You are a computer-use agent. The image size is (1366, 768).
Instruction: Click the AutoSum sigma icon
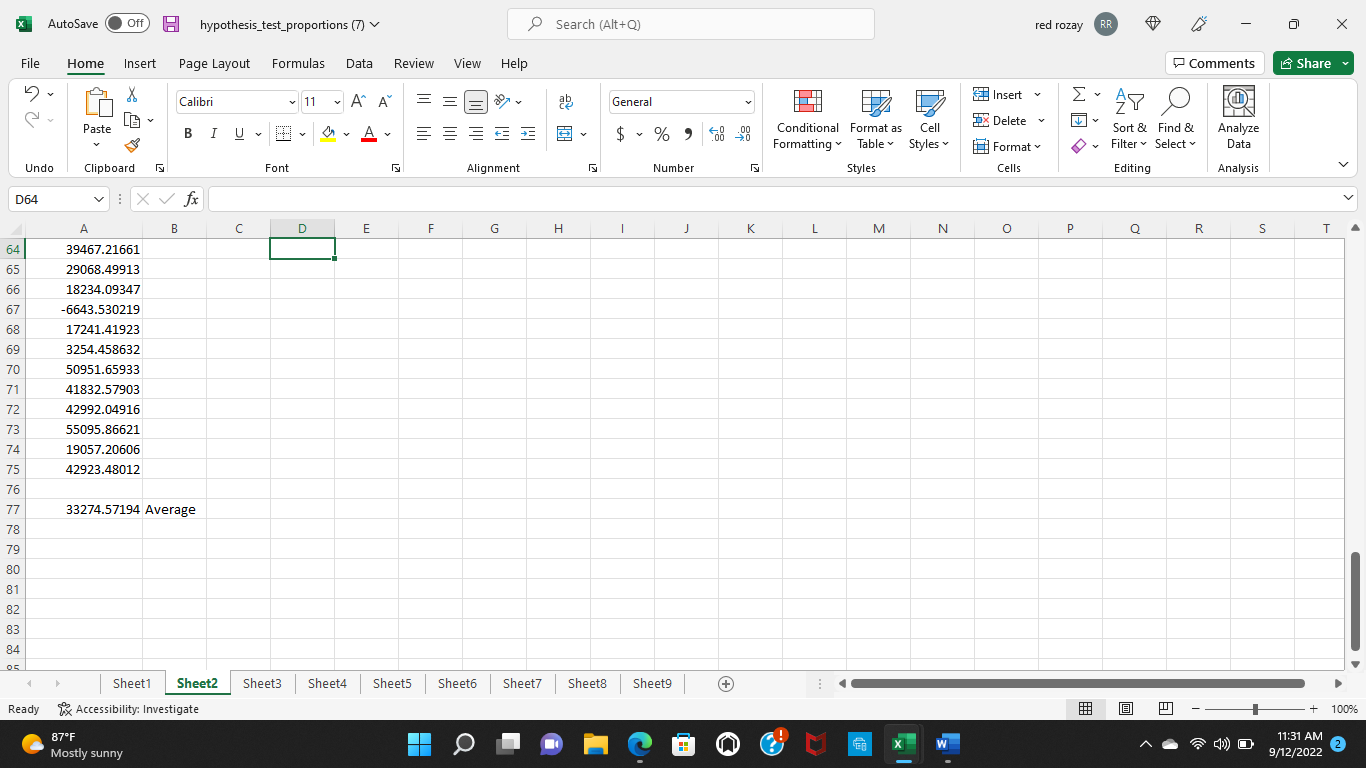[1079, 94]
